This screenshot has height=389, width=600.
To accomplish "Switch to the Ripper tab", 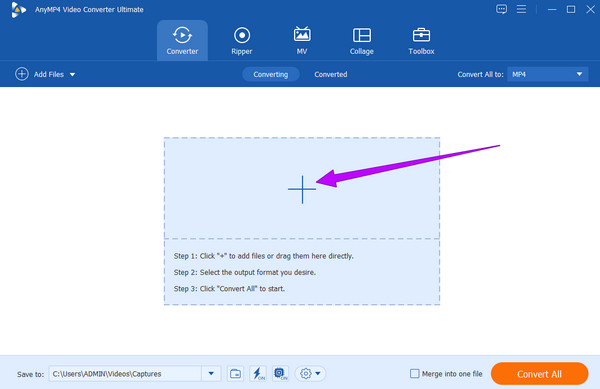I will [242, 41].
